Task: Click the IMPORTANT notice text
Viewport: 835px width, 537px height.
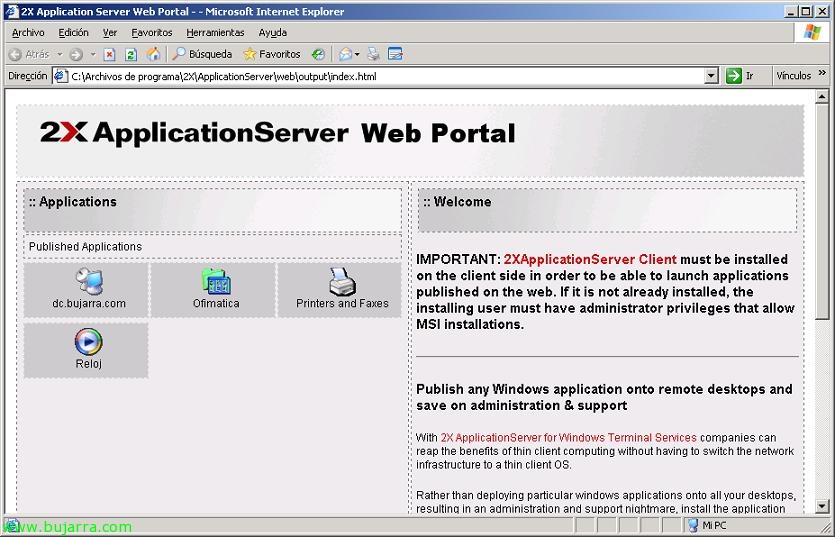Action: (605, 291)
